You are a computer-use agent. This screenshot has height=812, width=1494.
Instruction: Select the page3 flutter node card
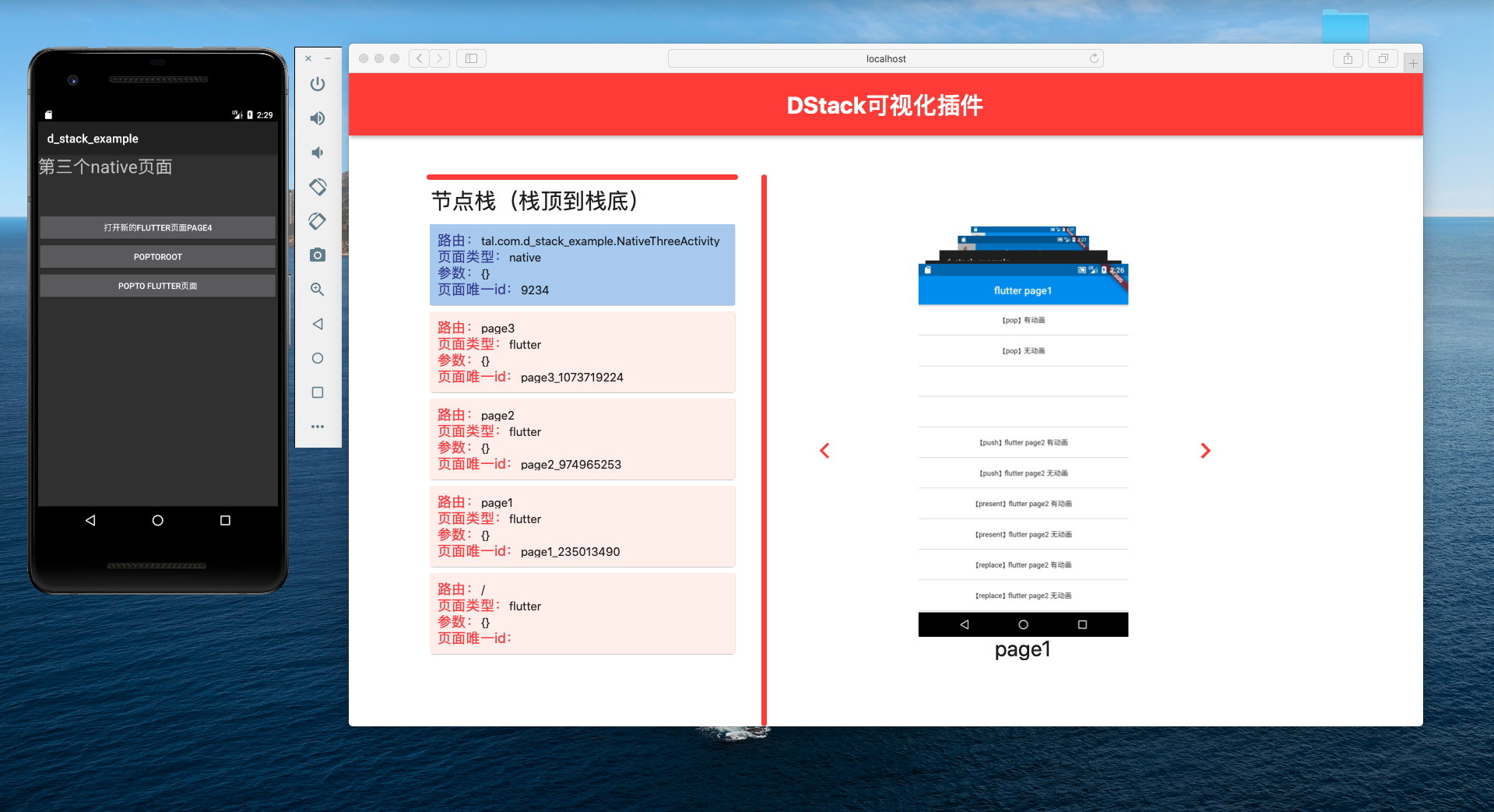point(582,352)
